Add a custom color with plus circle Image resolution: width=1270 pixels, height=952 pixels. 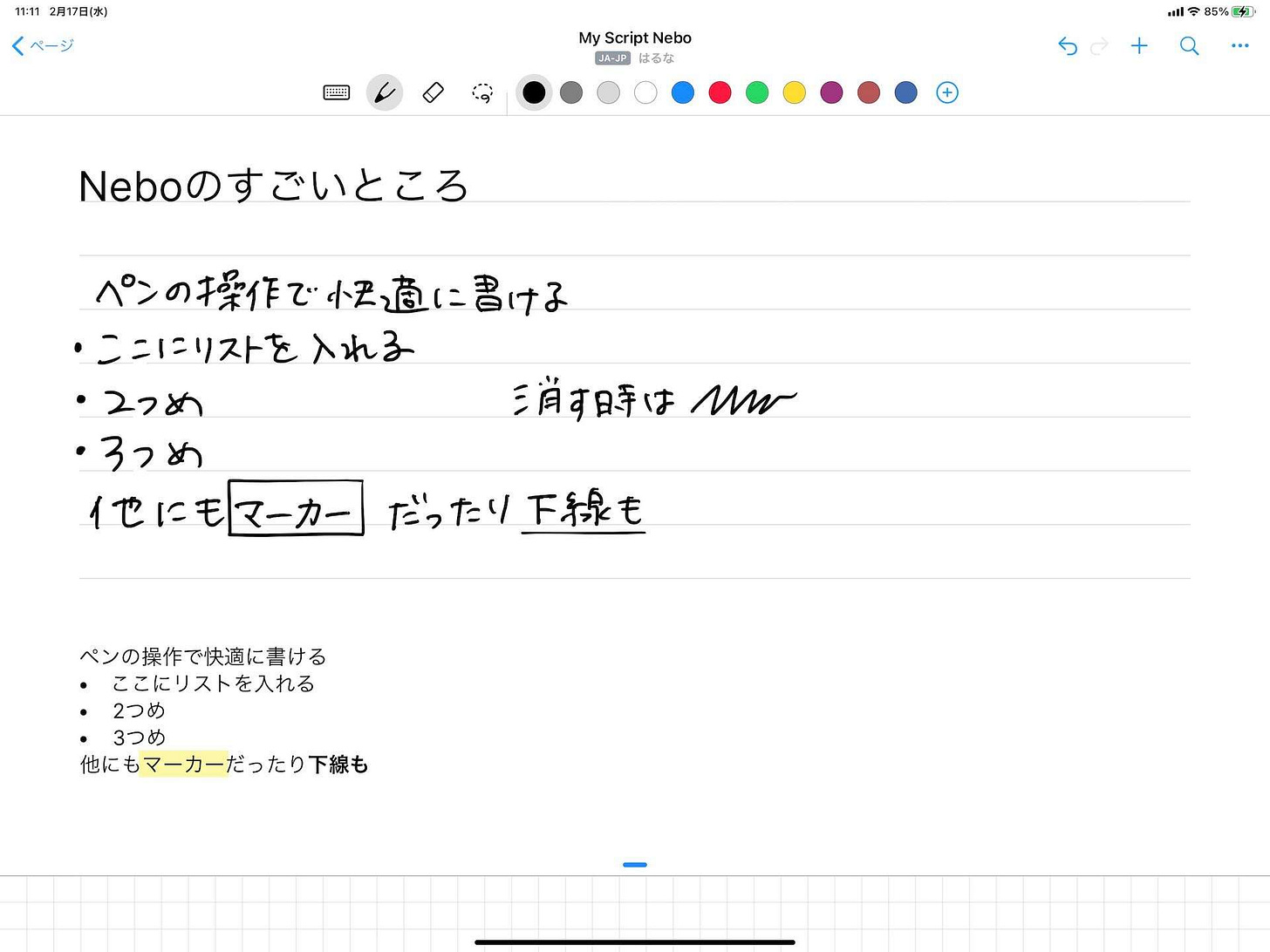click(x=947, y=92)
